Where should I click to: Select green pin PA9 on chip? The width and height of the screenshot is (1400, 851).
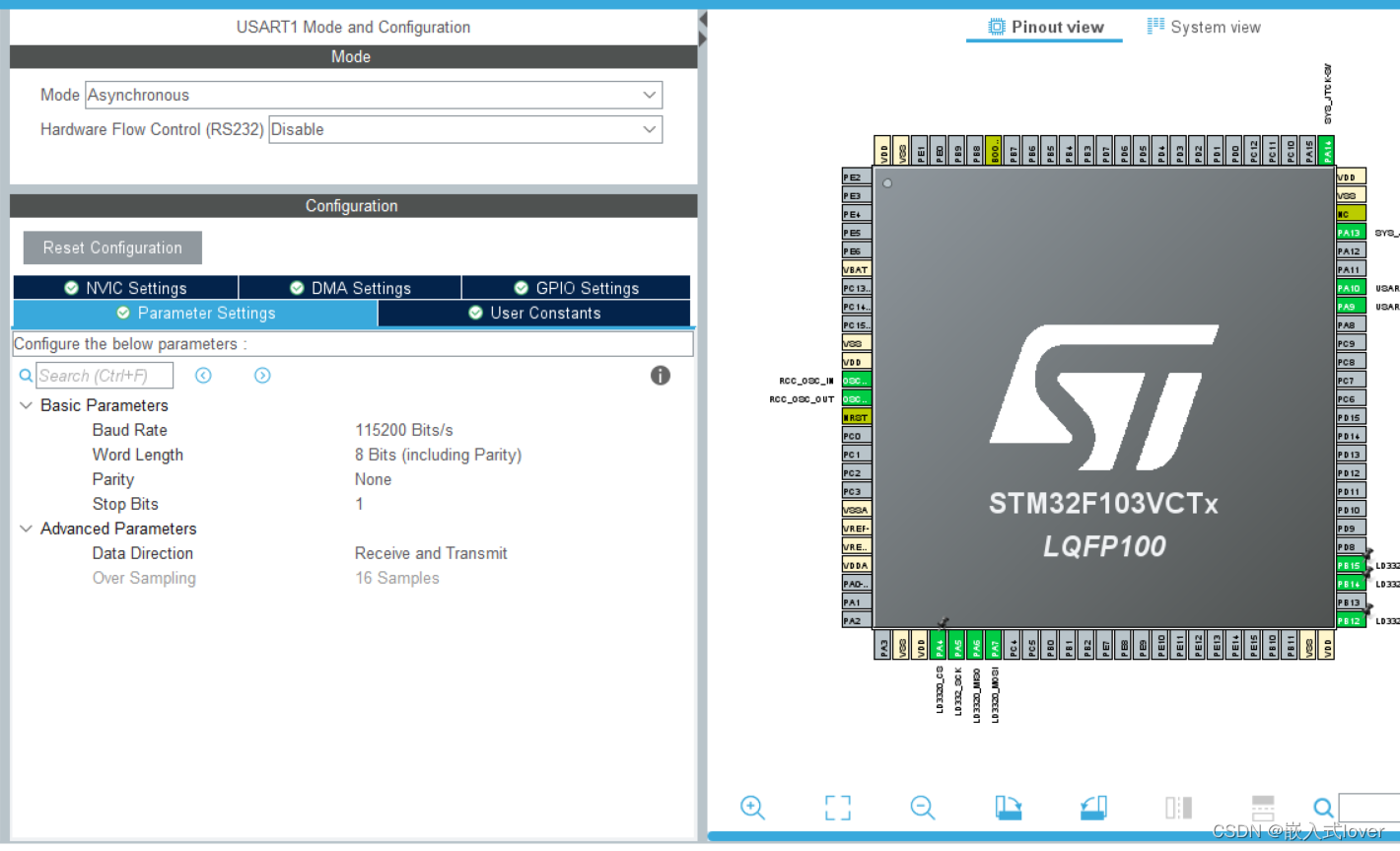pos(1351,307)
